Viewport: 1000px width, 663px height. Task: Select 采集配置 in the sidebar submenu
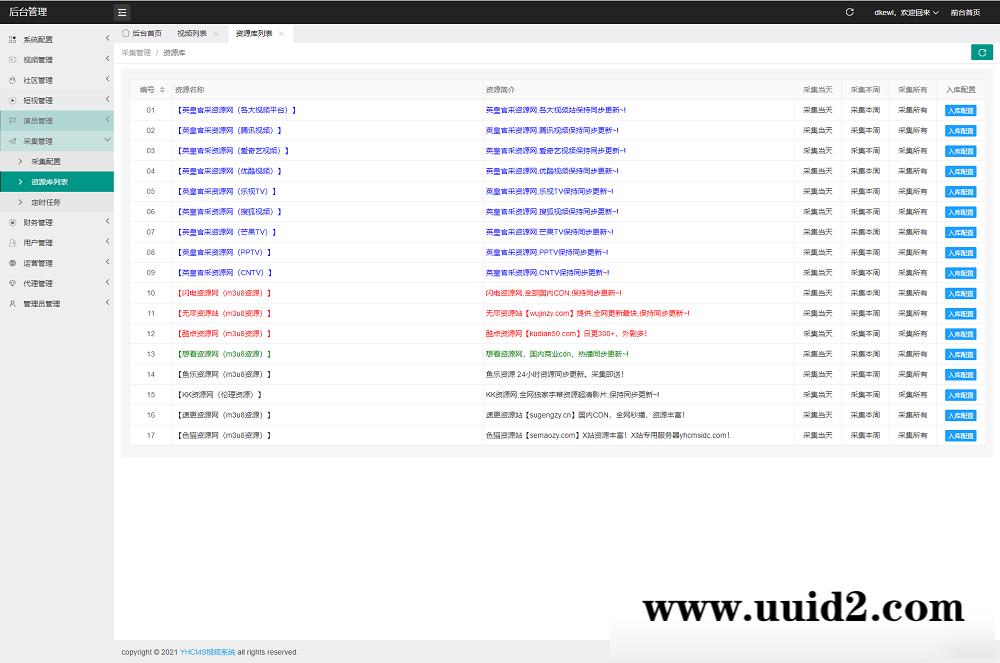point(46,161)
